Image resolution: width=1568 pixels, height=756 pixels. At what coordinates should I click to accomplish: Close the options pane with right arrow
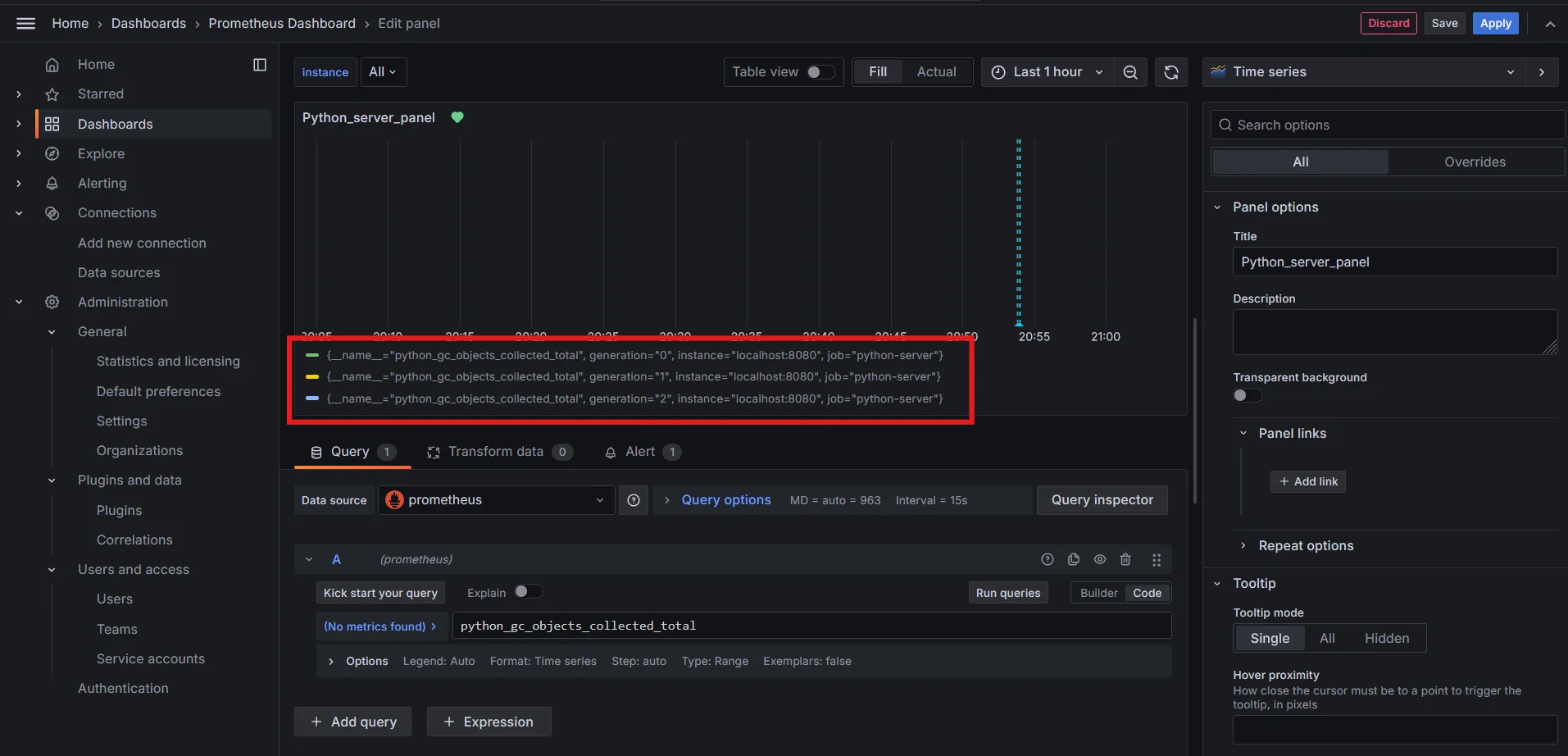click(x=1542, y=72)
